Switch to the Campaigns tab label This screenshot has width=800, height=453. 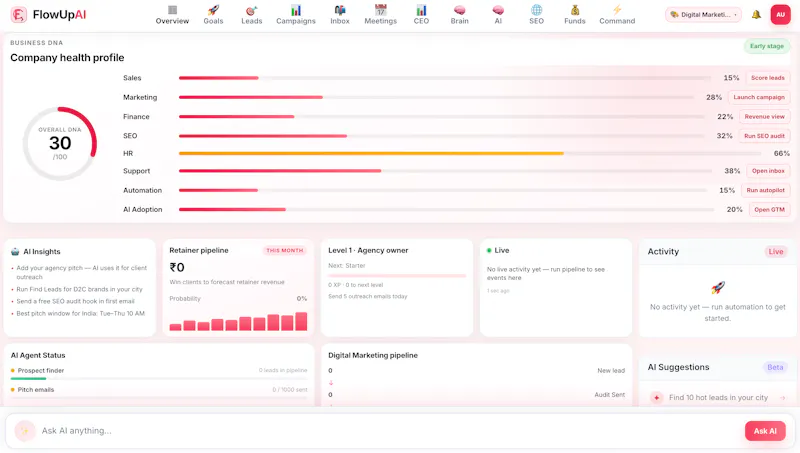pos(296,21)
